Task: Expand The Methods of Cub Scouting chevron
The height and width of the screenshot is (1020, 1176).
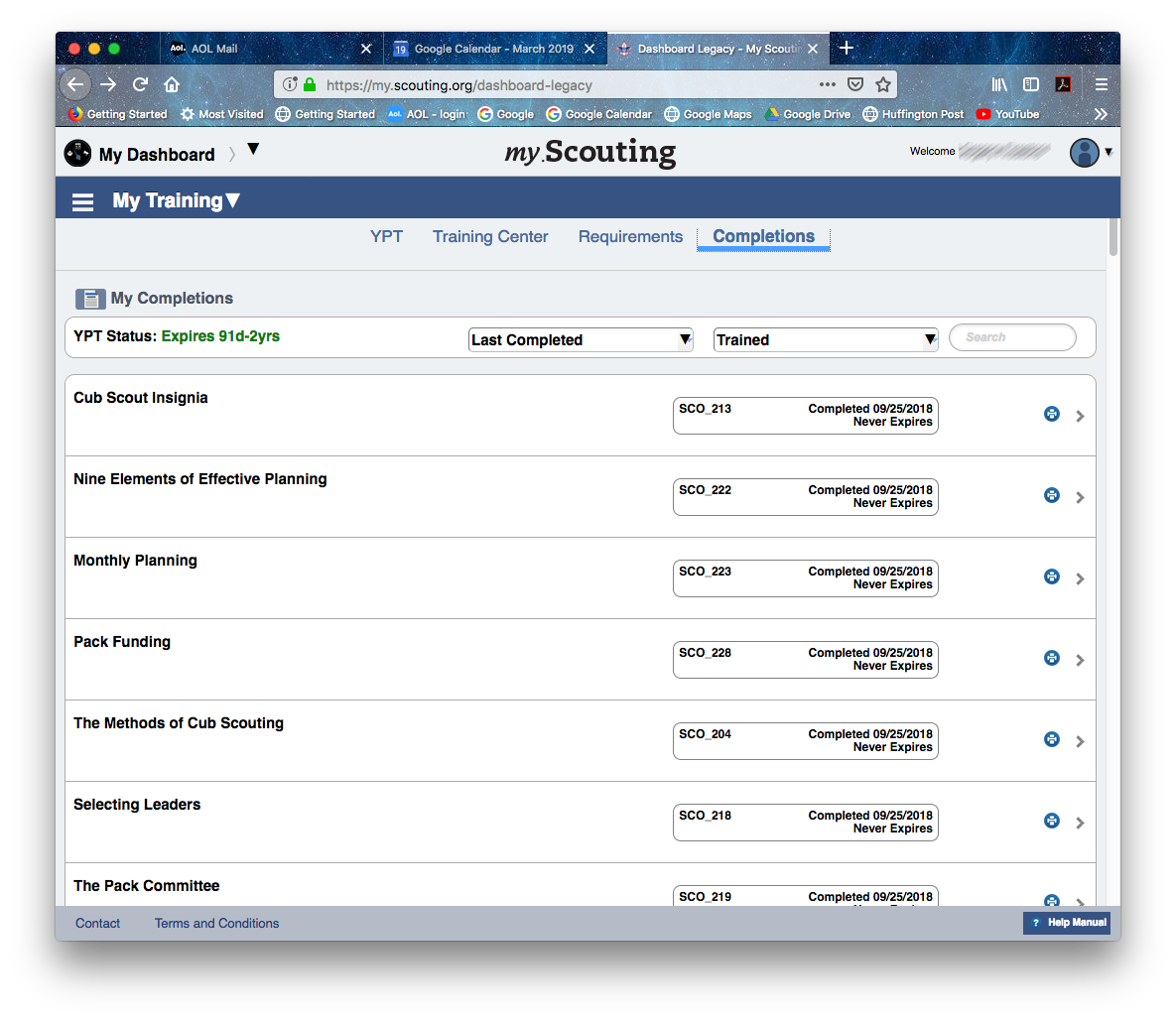Action: pyautogui.click(x=1080, y=742)
